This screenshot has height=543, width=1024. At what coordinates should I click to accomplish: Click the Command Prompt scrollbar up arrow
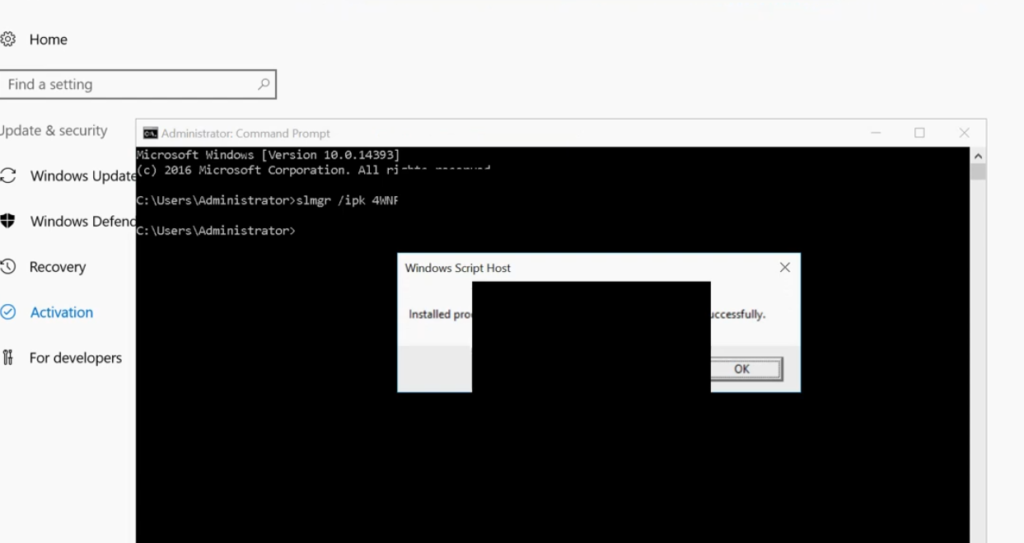click(x=978, y=155)
